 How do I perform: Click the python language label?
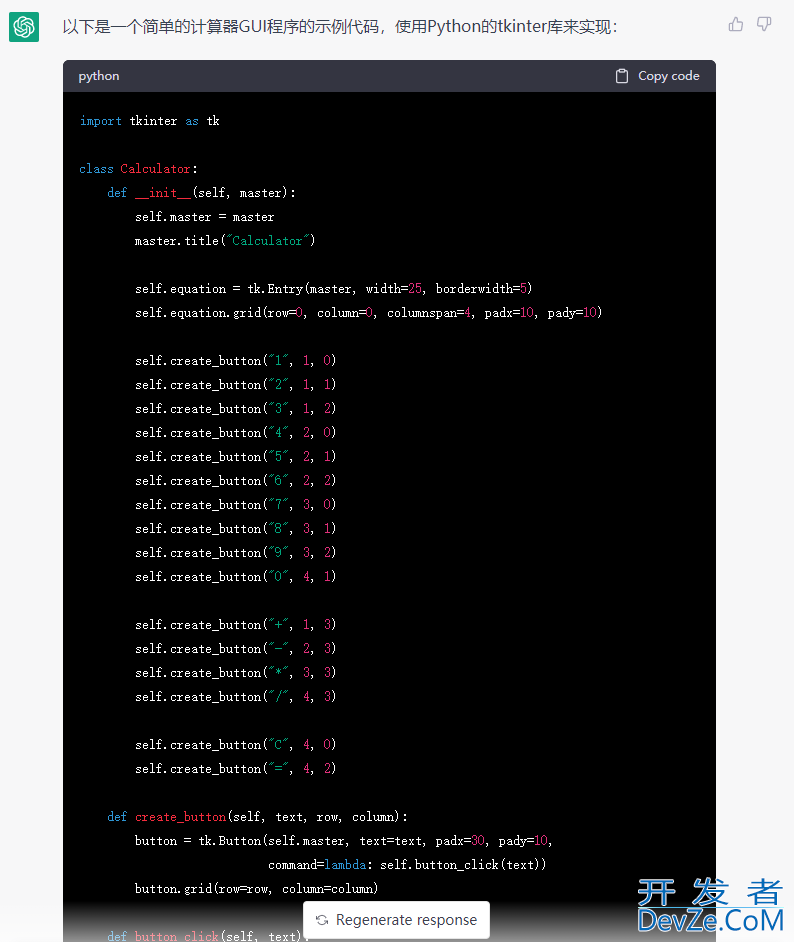tap(98, 76)
